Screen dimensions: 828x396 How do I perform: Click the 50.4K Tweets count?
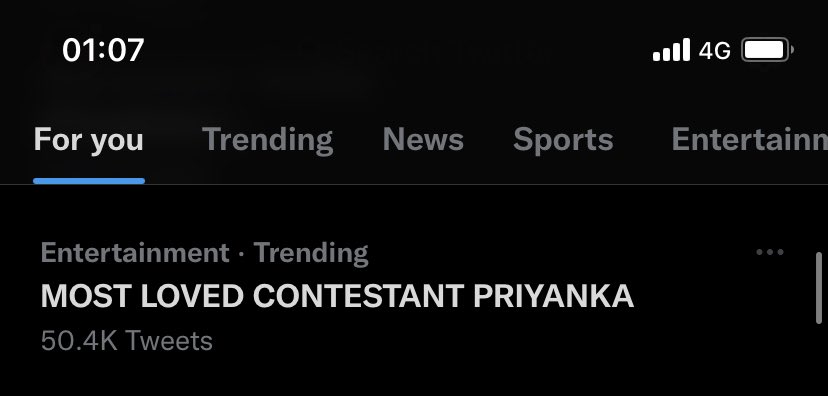[127, 341]
